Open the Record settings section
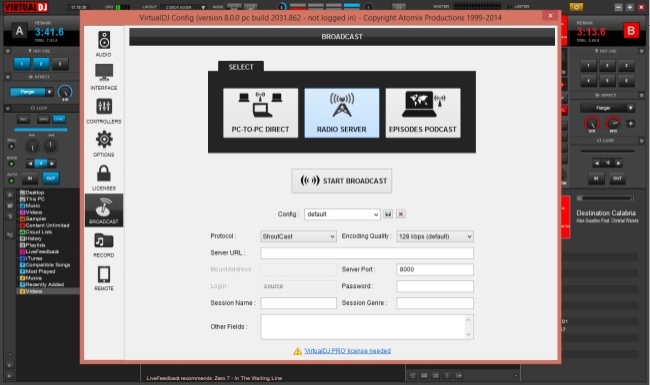 coord(104,245)
